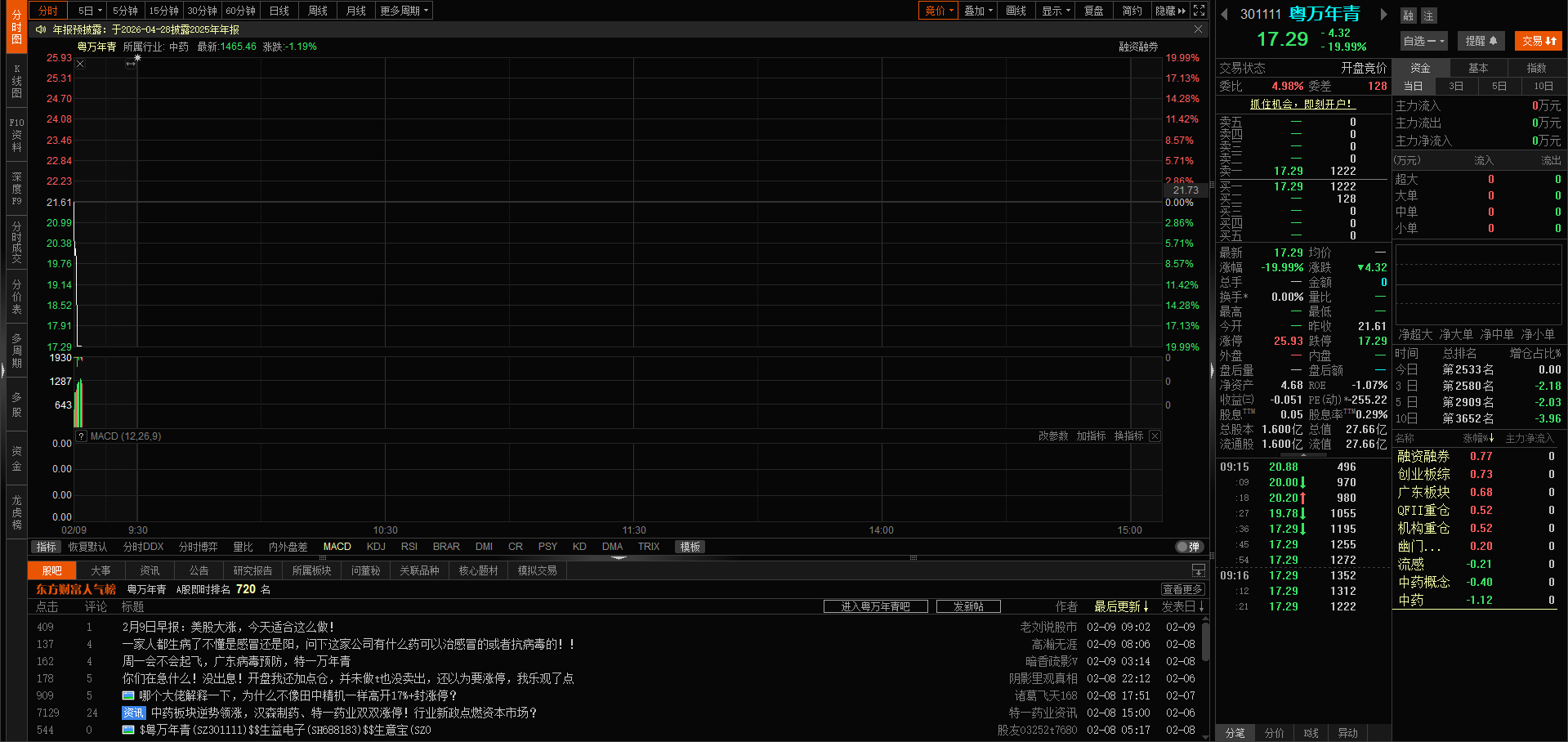Open the 自选 watchlist dropdown

pyautogui.click(x=1424, y=41)
